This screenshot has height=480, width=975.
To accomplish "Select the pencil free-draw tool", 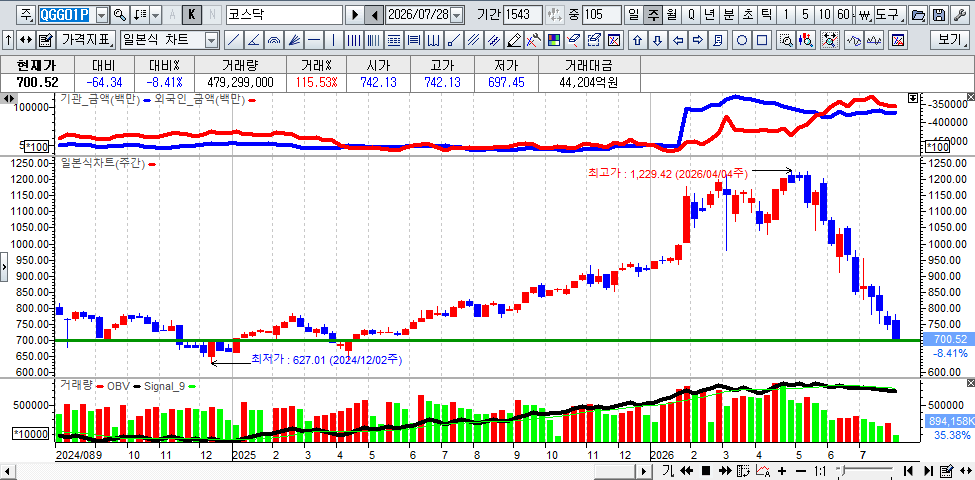I will pos(514,40).
